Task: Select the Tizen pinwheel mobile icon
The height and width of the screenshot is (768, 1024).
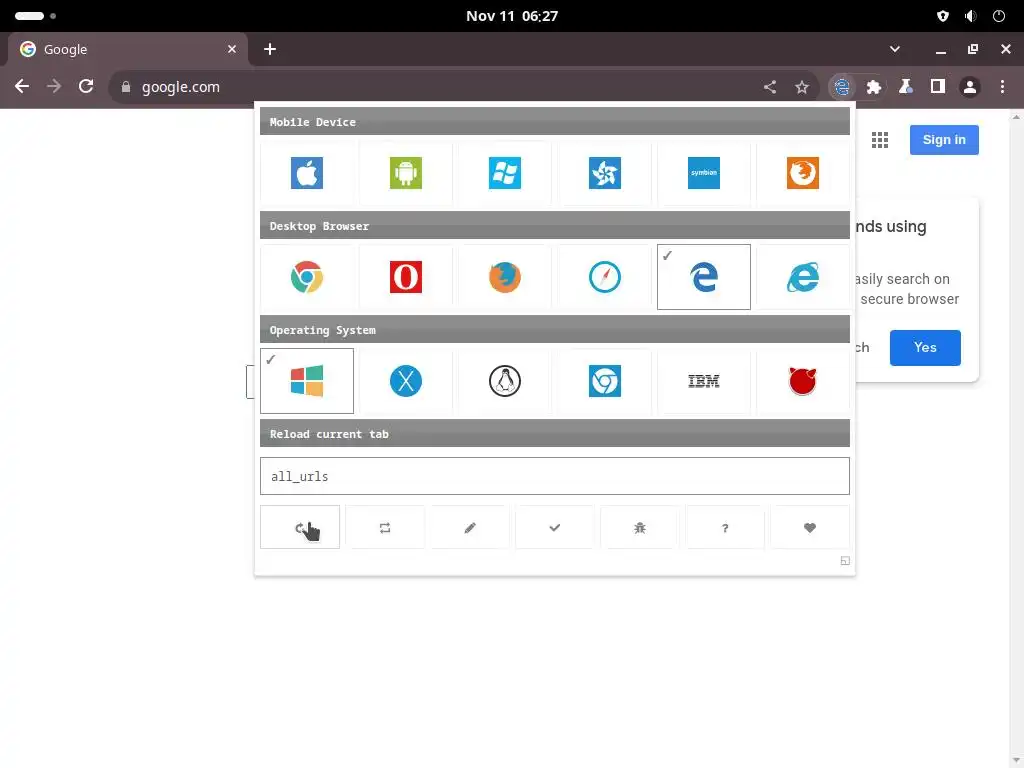Action: pos(605,173)
